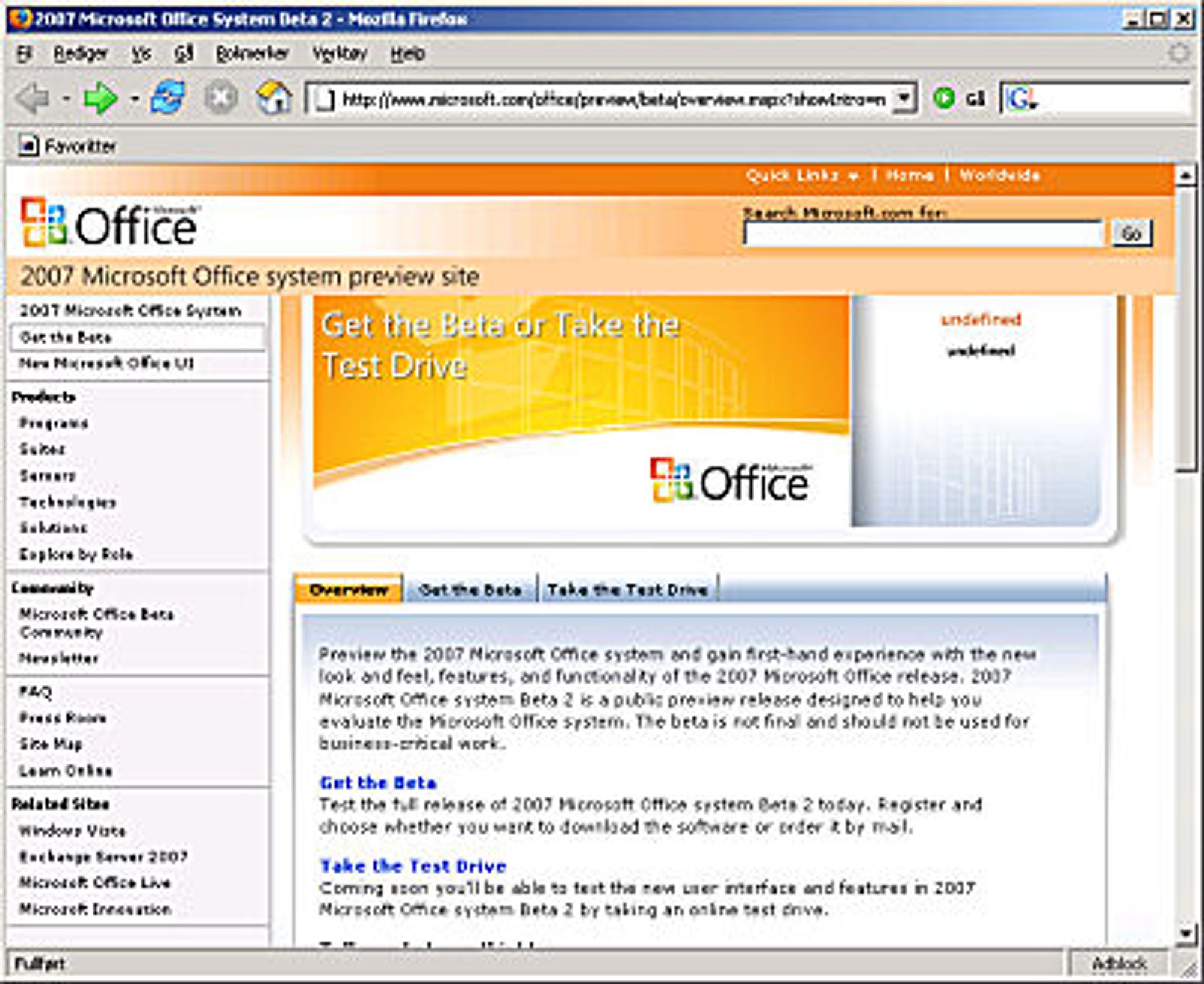Open 2007 Microsoft Office System sidebar link
This screenshot has height=984, width=1204.
point(131,311)
